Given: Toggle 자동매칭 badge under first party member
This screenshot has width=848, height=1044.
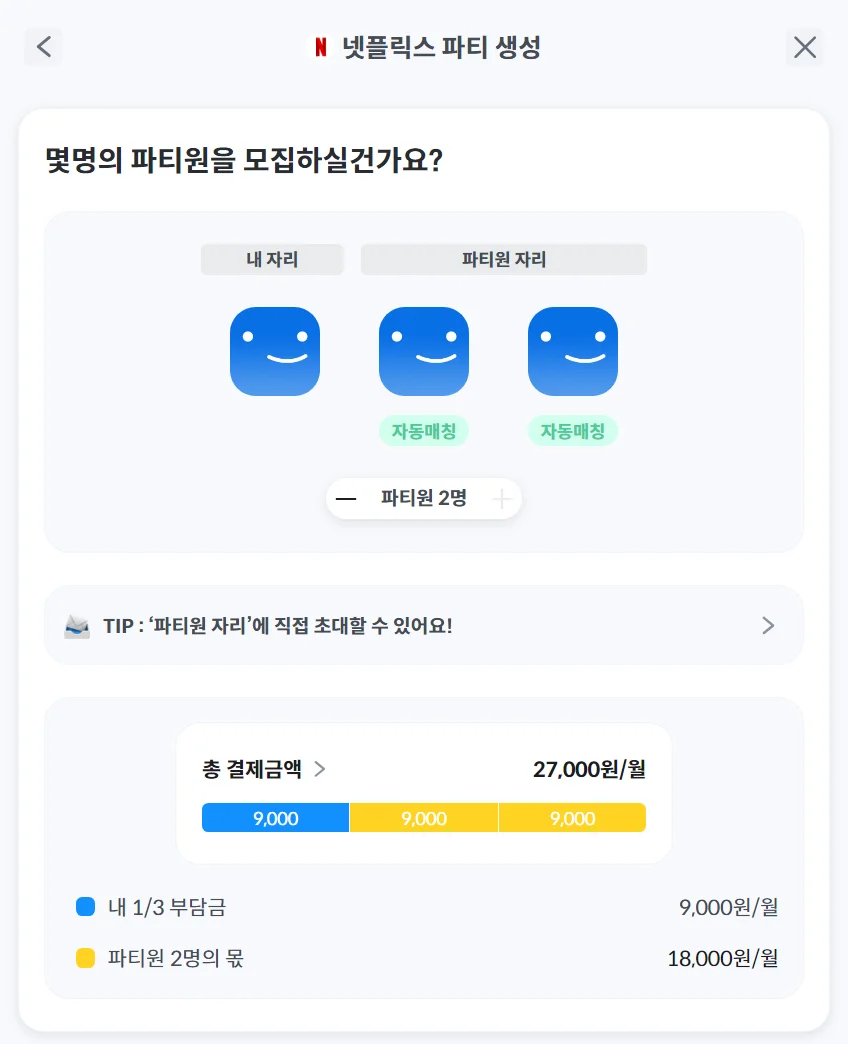Looking at the screenshot, I should (x=424, y=428).
